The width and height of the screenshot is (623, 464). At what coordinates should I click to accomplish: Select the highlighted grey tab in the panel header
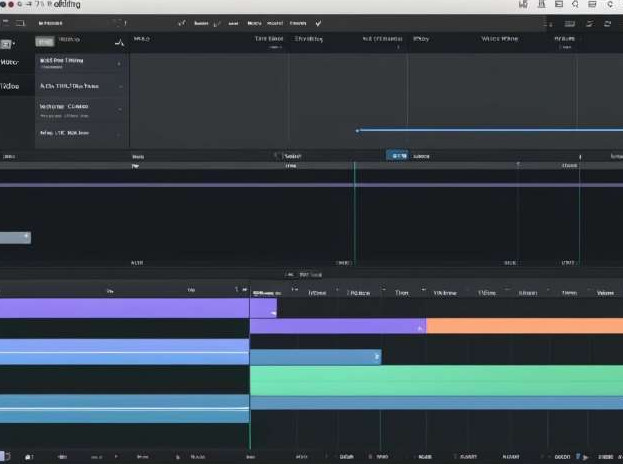point(44,41)
